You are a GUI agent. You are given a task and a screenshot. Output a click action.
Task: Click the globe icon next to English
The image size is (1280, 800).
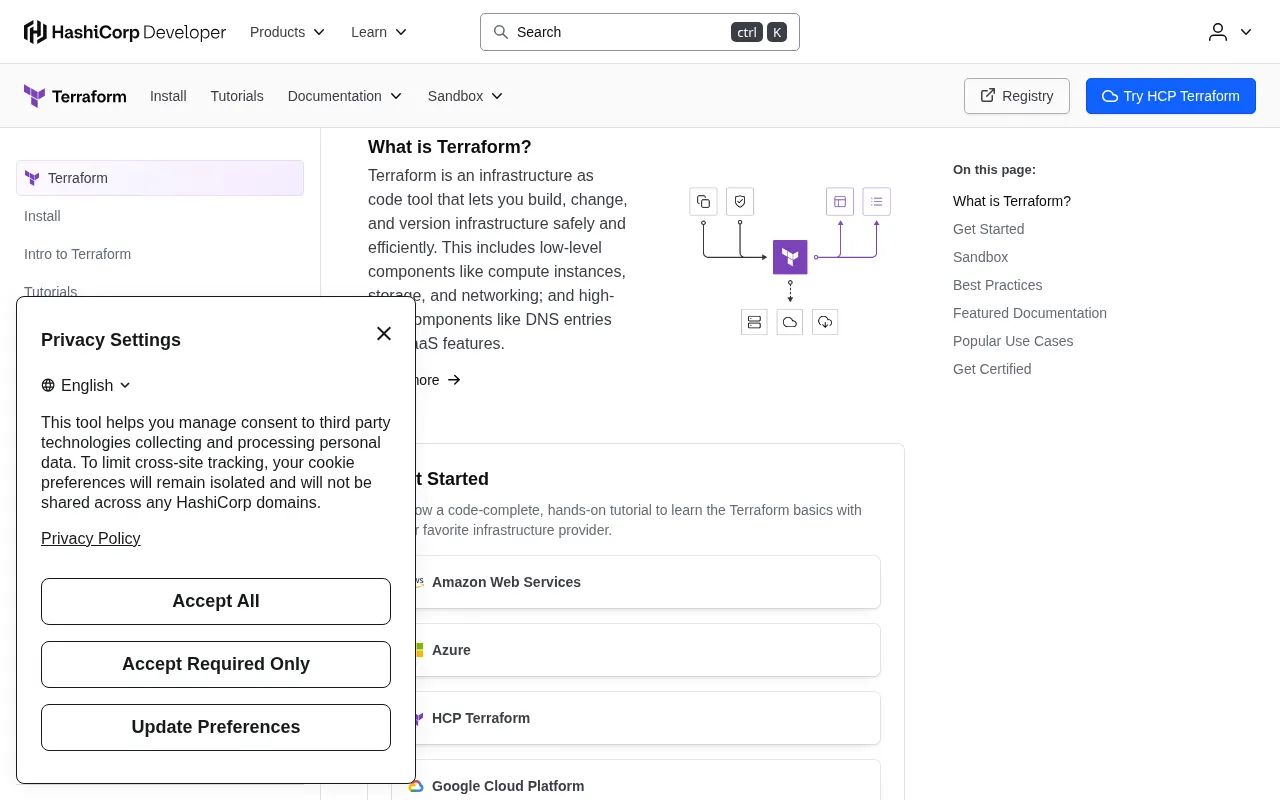point(48,385)
